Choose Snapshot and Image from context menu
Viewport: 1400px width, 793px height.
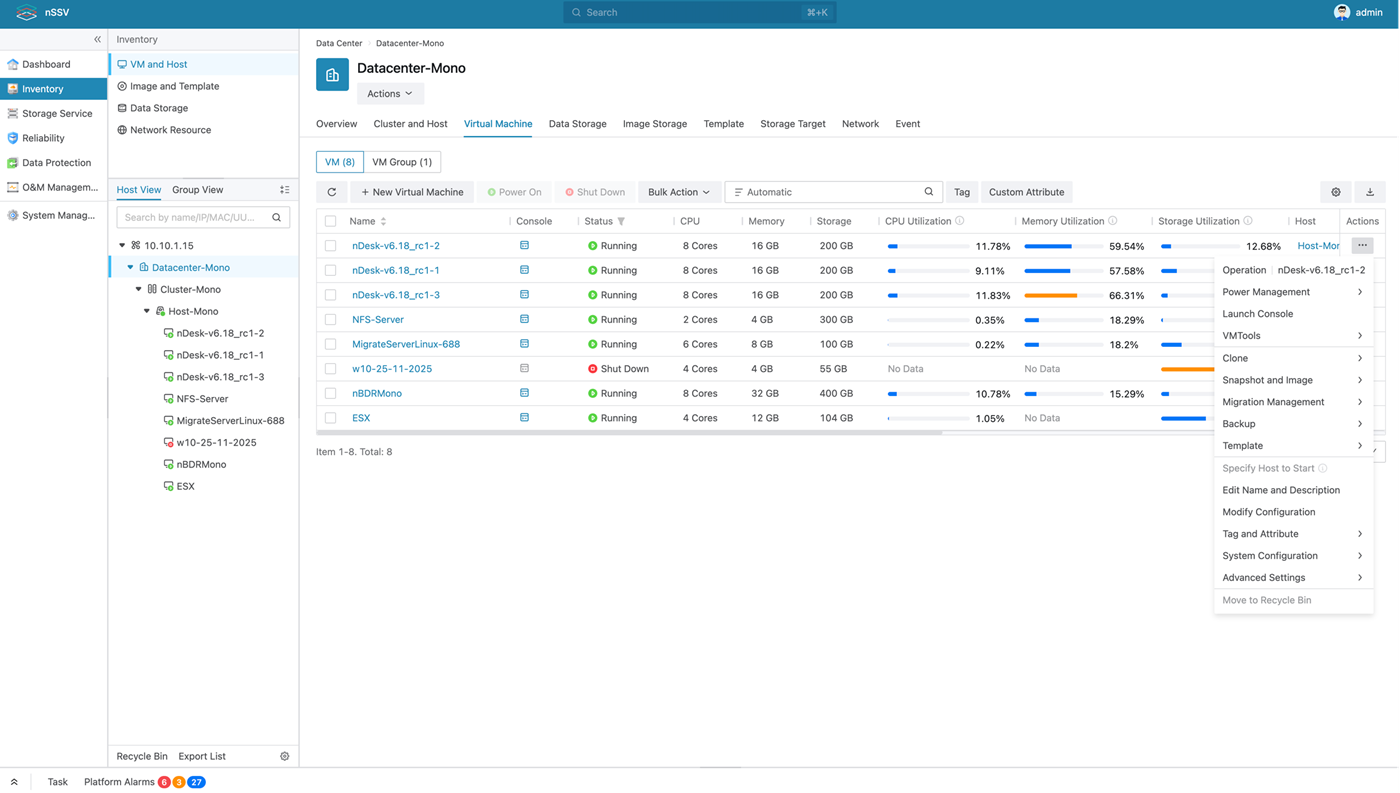point(1267,380)
